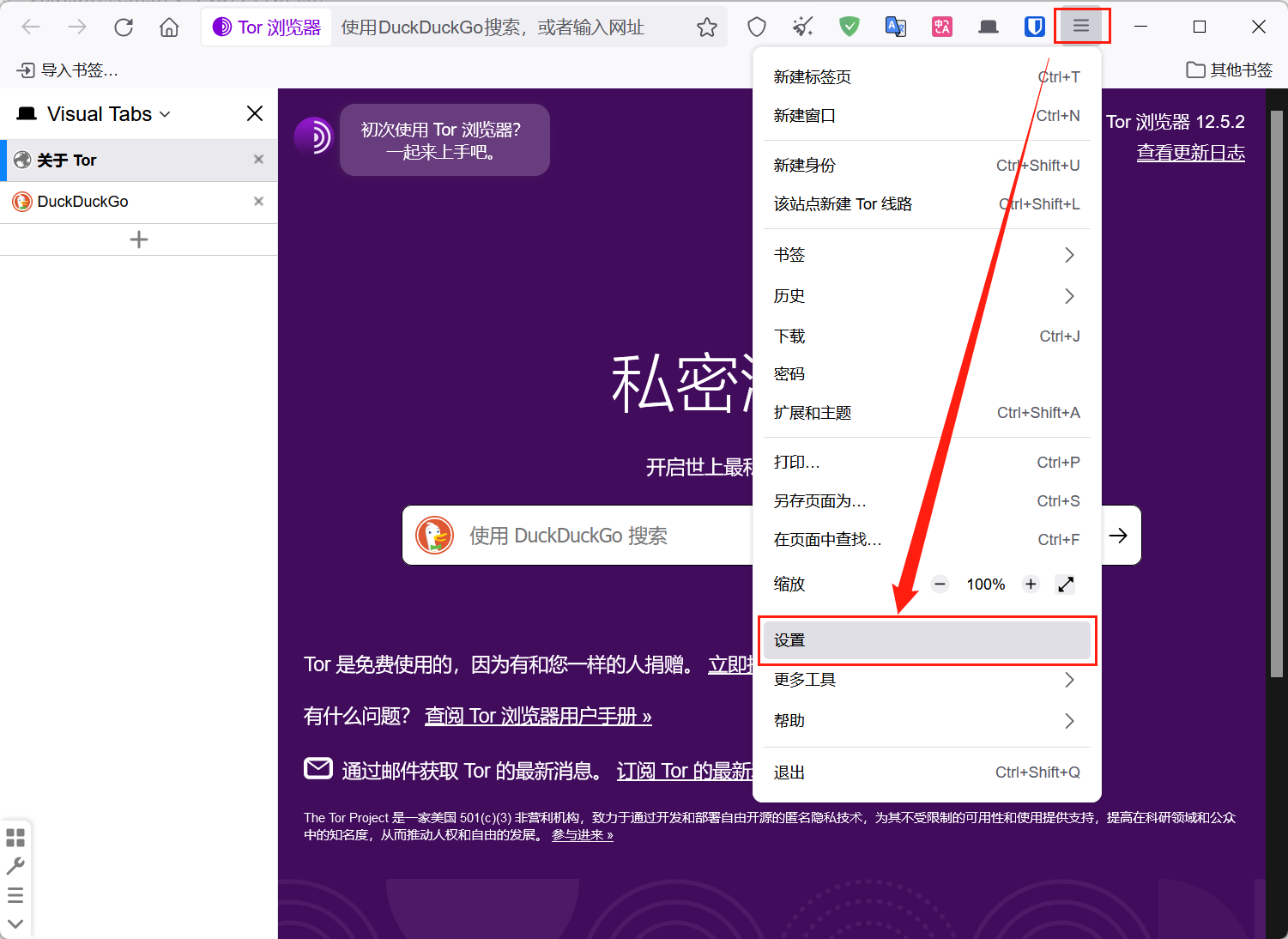Open the green shield extension icon
The height and width of the screenshot is (939, 1288).
pos(850,27)
